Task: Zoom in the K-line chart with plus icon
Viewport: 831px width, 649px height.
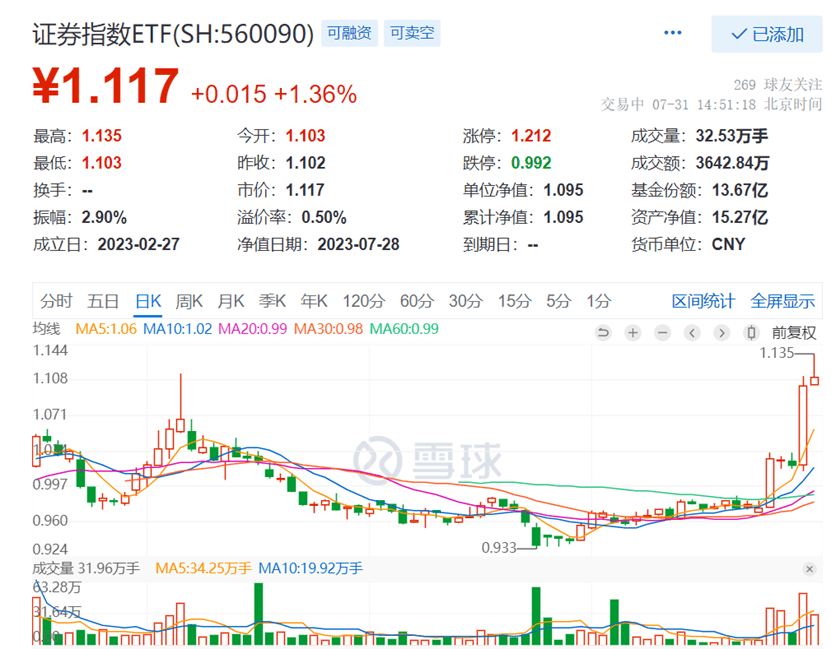Action: pyautogui.click(x=632, y=332)
